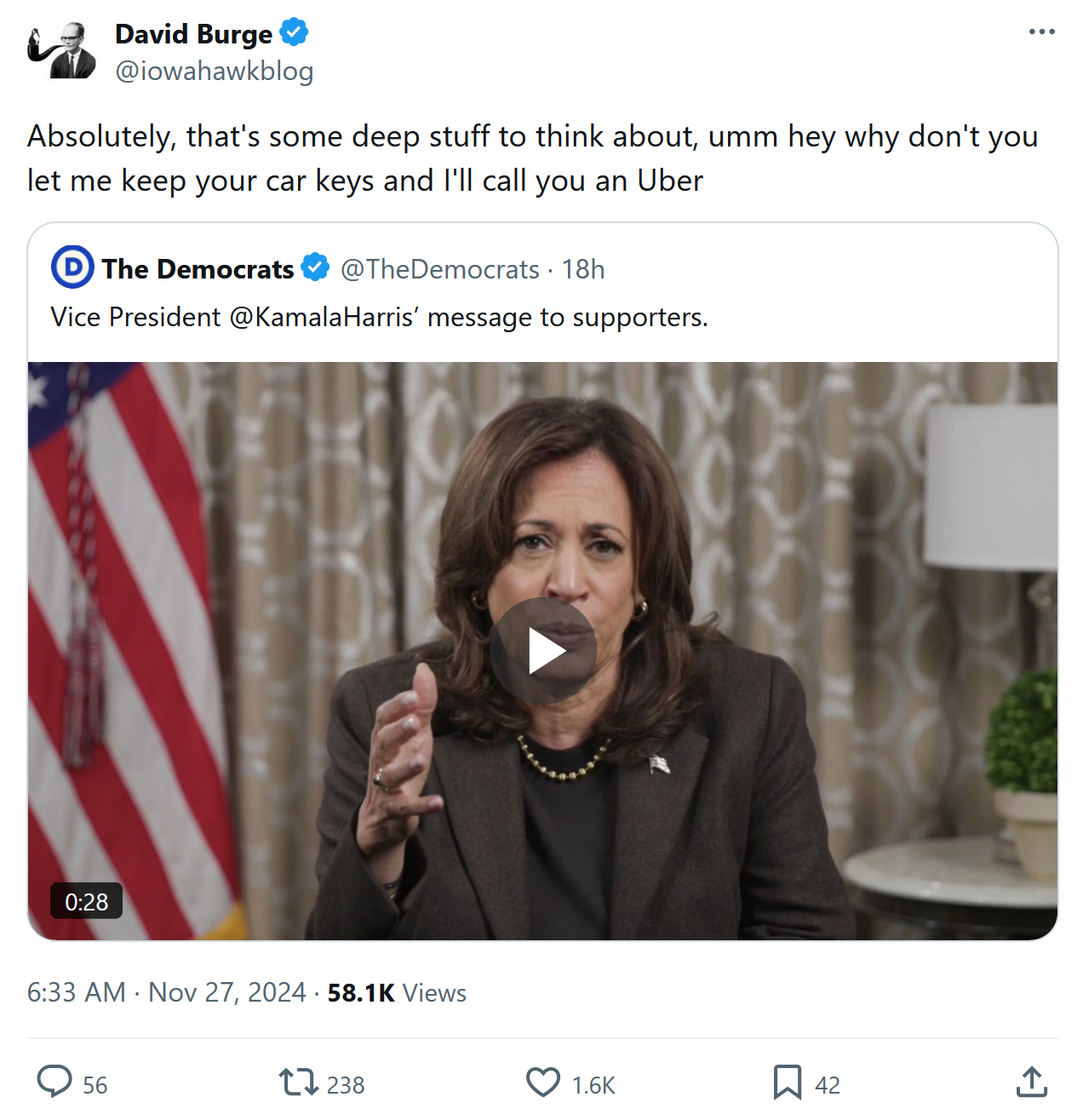
Task: Click the @iowahawkblog handle
Action: coord(214,71)
